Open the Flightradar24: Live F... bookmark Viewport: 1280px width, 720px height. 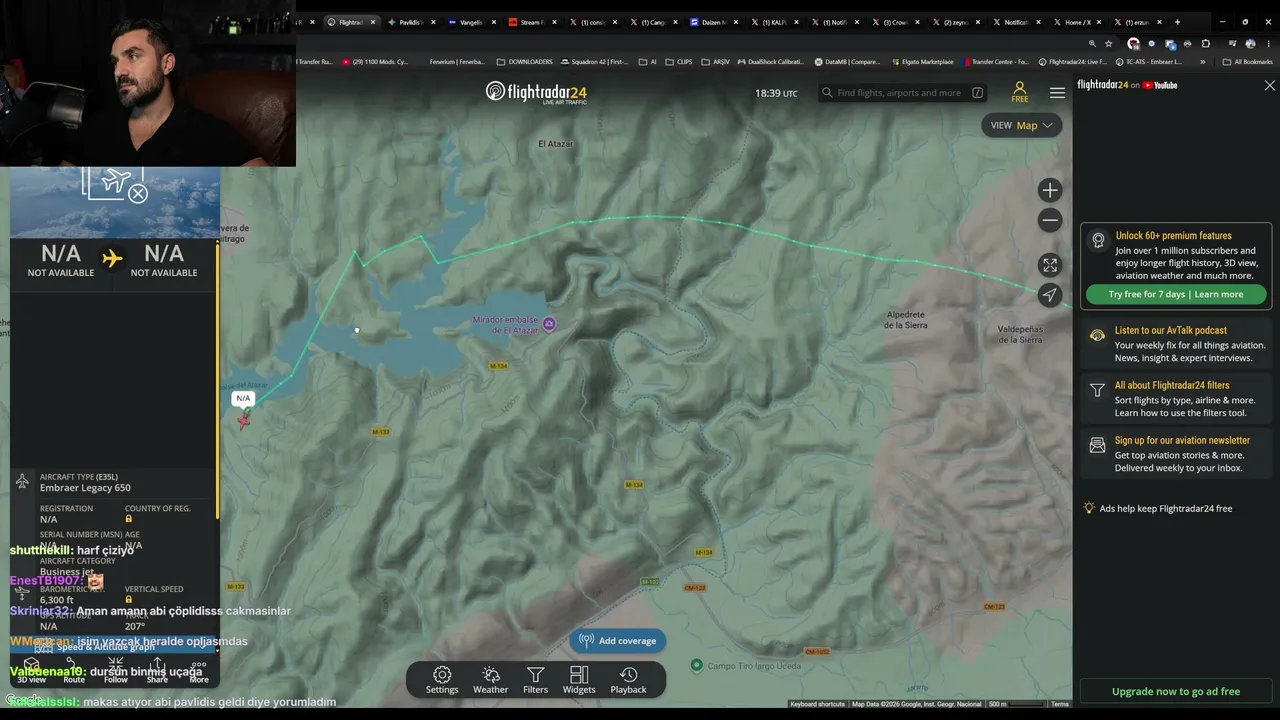[1073, 62]
